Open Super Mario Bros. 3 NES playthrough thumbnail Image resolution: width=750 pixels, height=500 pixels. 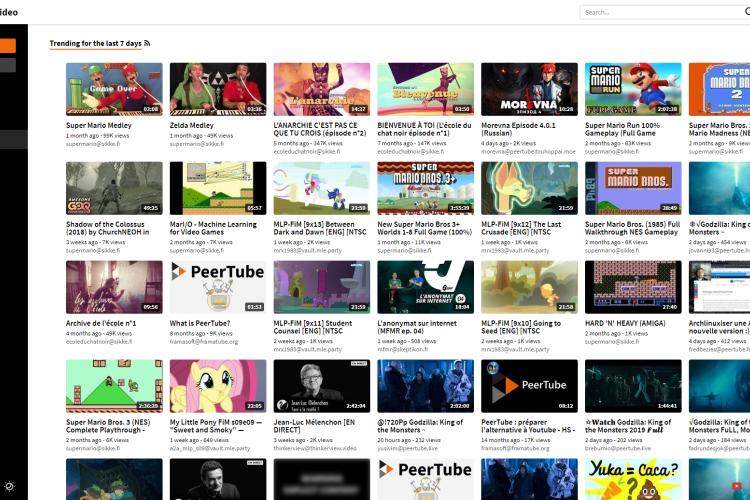(x=114, y=386)
